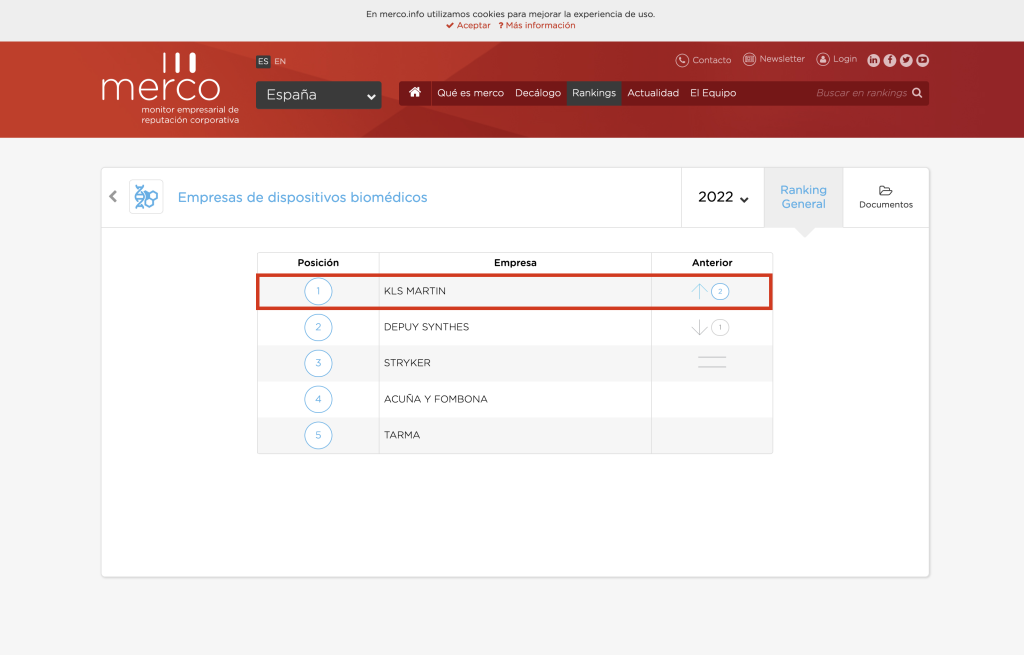The image size is (1024, 655).
Task: Click the search magnifier icon
Action: [917, 93]
